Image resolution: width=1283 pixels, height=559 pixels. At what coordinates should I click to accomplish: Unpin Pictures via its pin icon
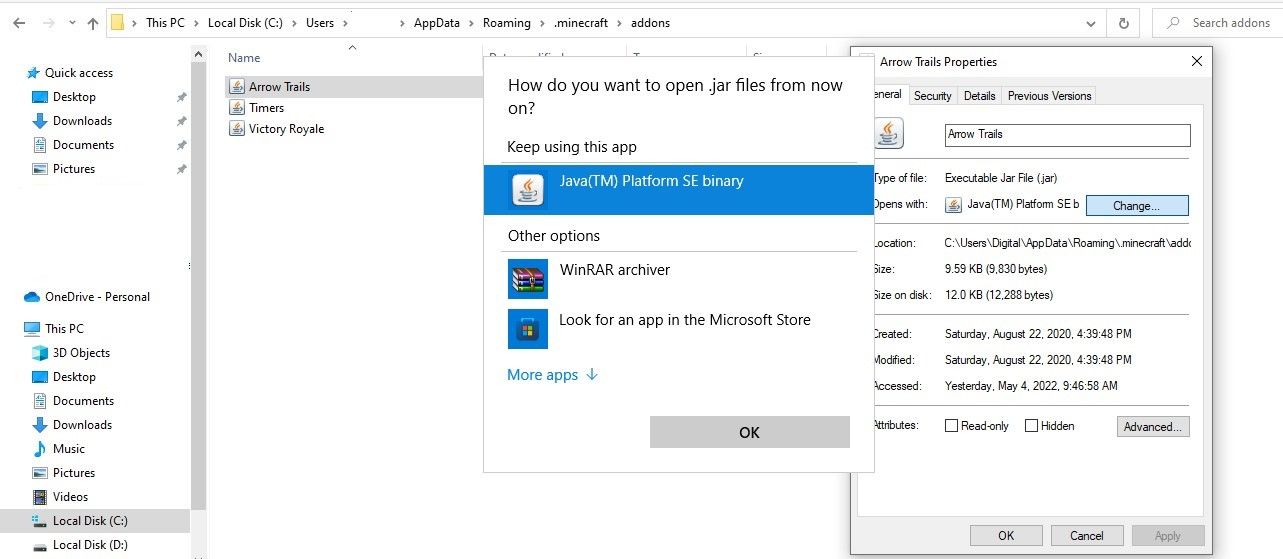point(181,169)
